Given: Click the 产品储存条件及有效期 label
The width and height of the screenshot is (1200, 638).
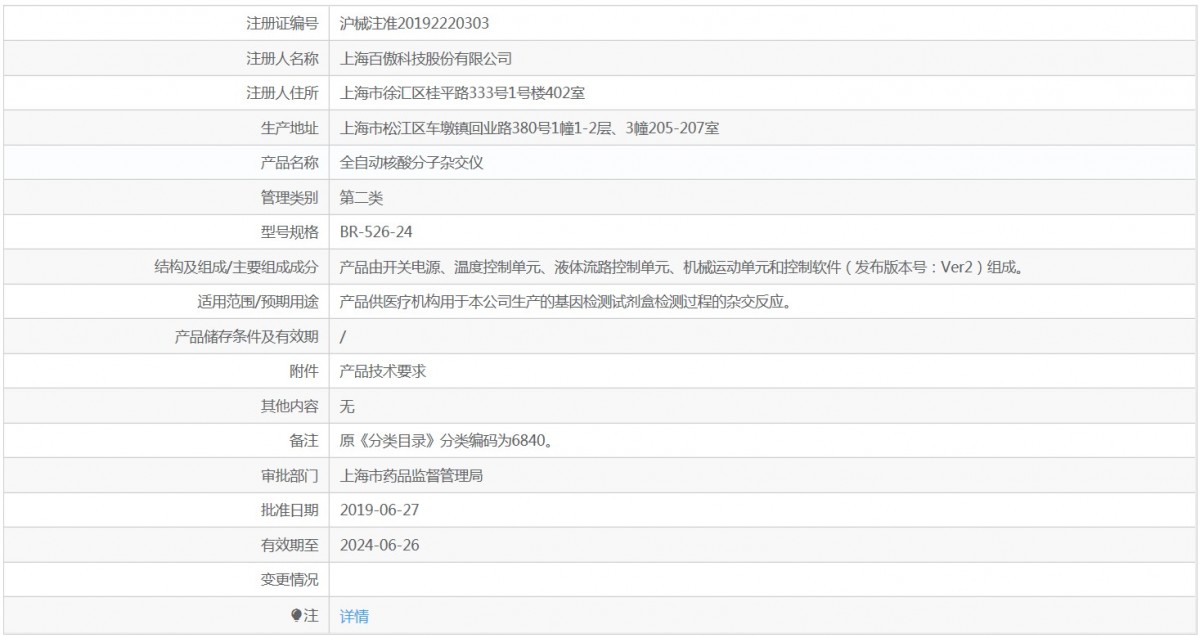Looking at the screenshot, I should click(x=246, y=337).
